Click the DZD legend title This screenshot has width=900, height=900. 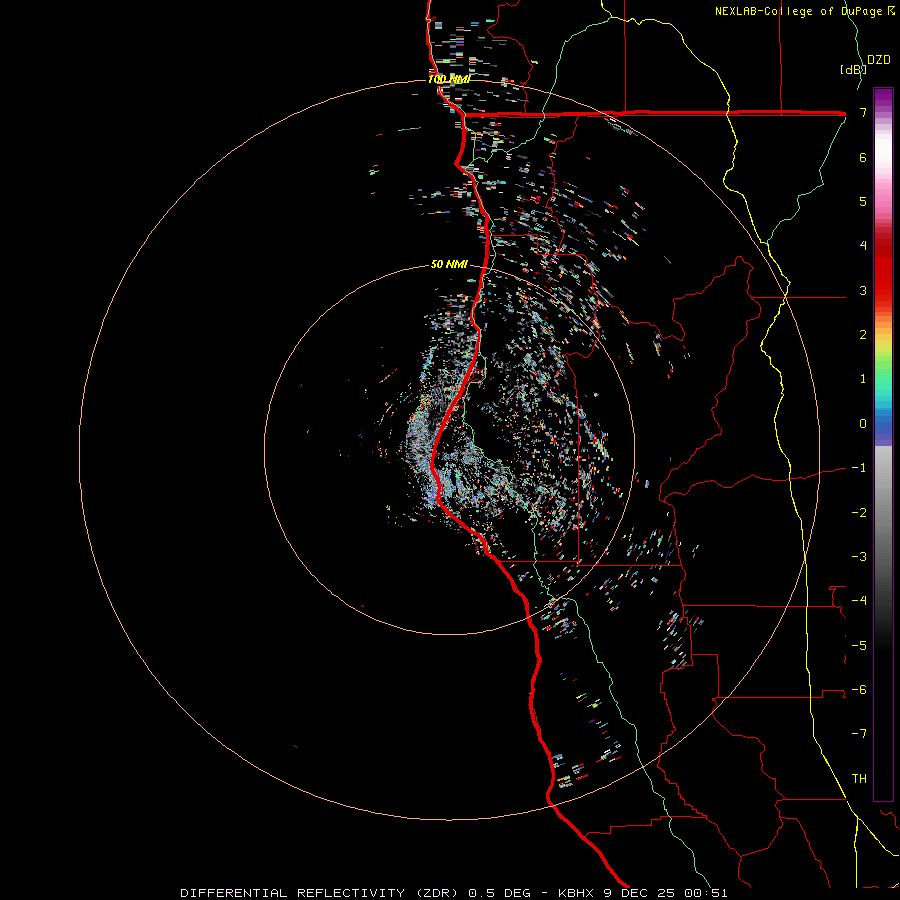click(879, 60)
